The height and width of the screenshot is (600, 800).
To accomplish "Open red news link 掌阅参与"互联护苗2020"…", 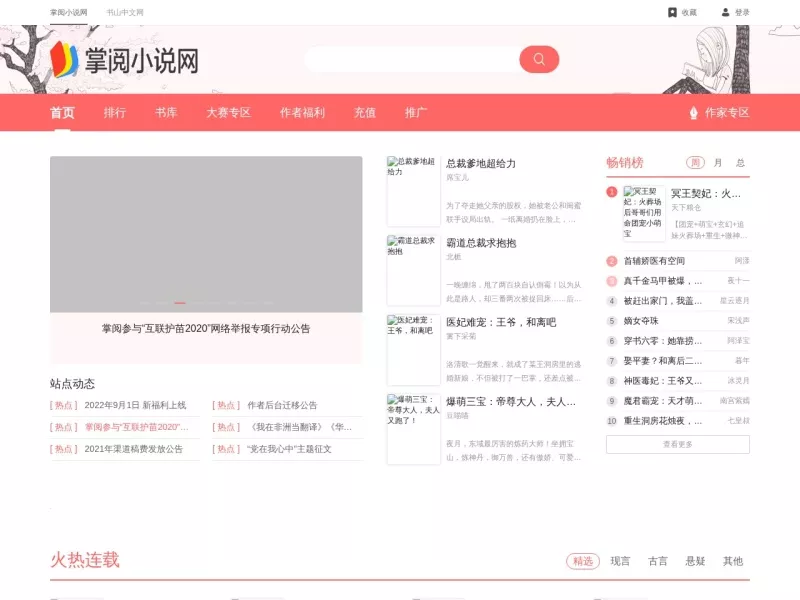I will [x=136, y=427].
